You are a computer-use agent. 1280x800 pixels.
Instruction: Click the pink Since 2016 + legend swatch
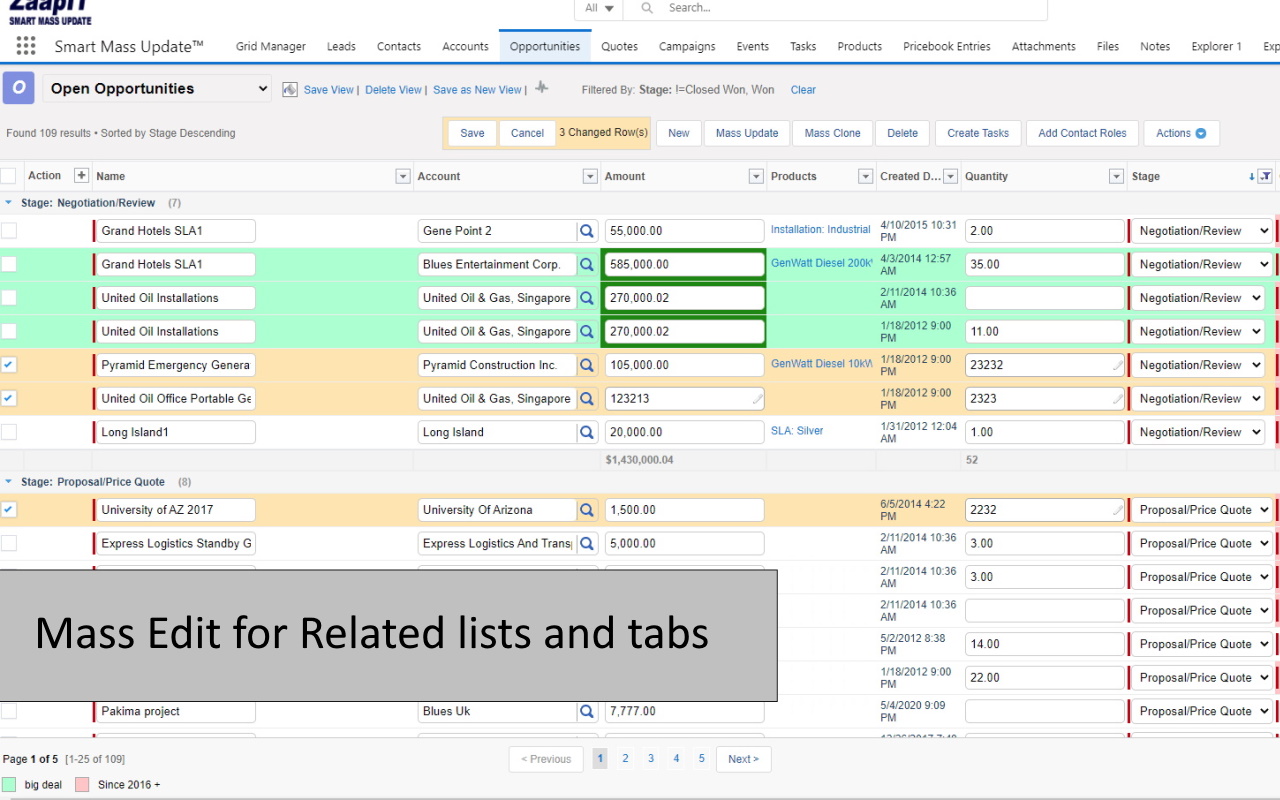[x=82, y=785]
